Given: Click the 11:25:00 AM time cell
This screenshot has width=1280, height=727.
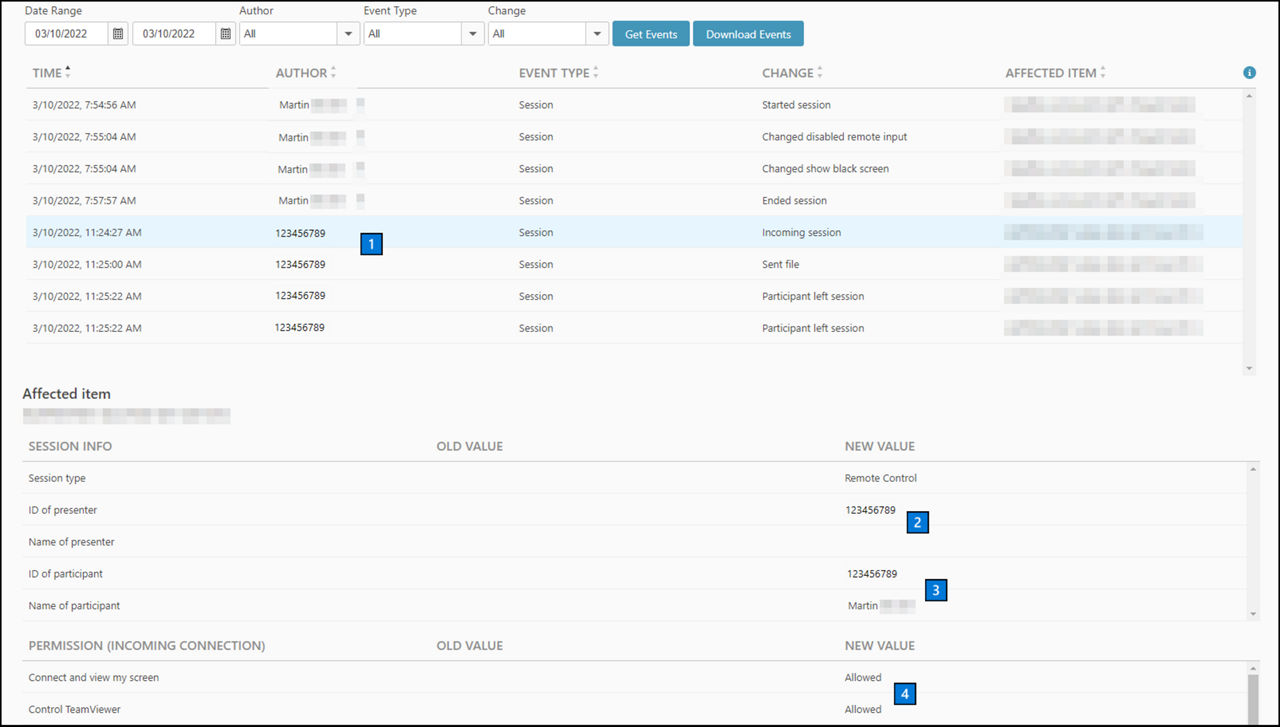Looking at the screenshot, I should click(87, 265).
